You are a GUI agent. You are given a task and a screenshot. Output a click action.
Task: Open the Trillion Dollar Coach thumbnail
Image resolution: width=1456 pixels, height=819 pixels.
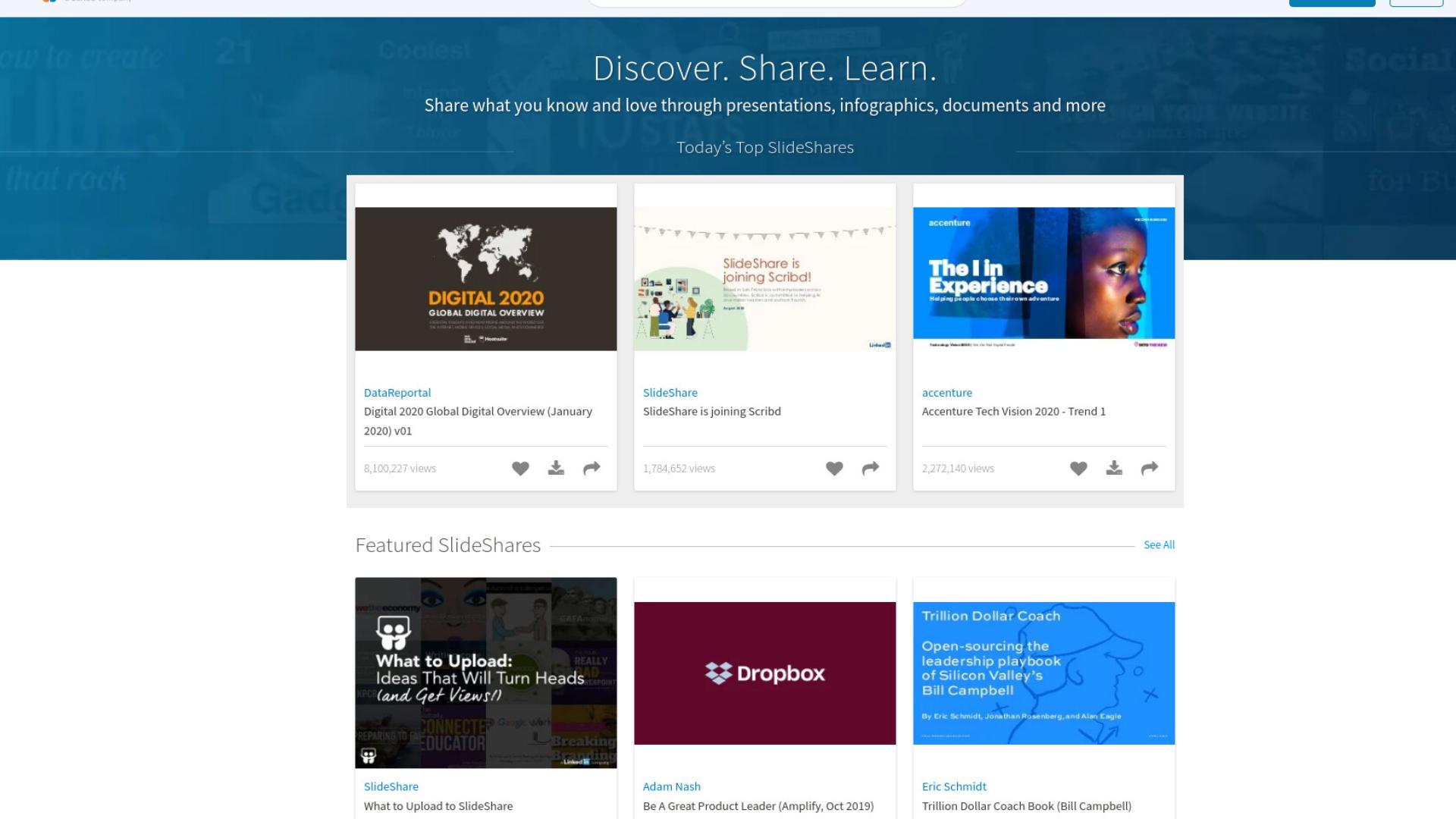pyautogui.click(x=1044, y=673)
